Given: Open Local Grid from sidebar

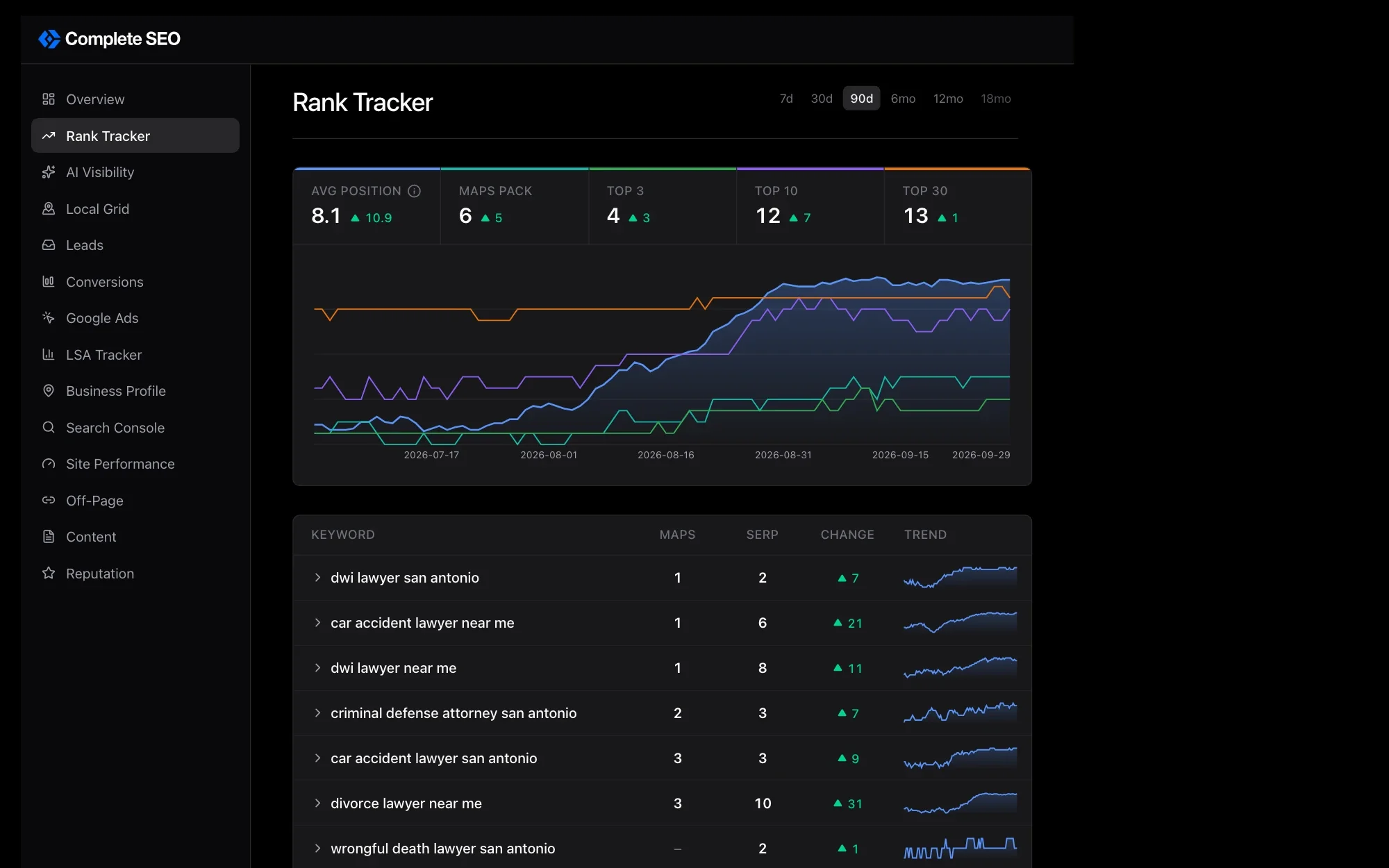Looking at the screenshot, I should [x=135, y=209].
